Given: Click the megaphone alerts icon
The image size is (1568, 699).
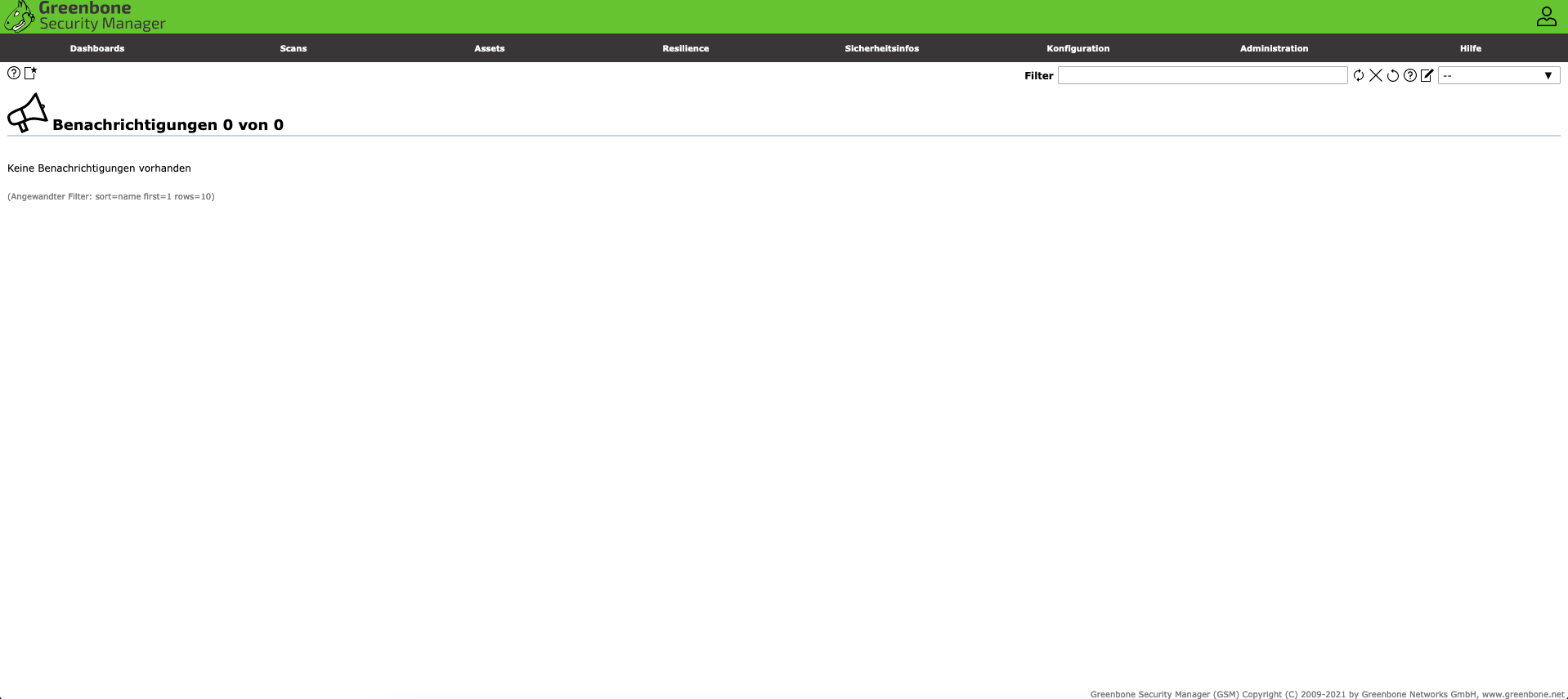Looking at the screenshot, I should pyautogui.click(x=28, y=113).
